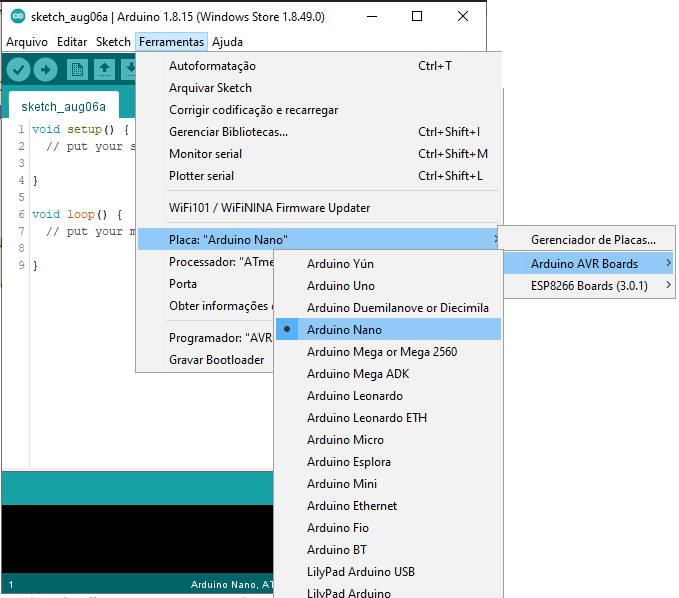Launch WiFi101 / WiFiNINA Firmware Updater

click(320, 208)
